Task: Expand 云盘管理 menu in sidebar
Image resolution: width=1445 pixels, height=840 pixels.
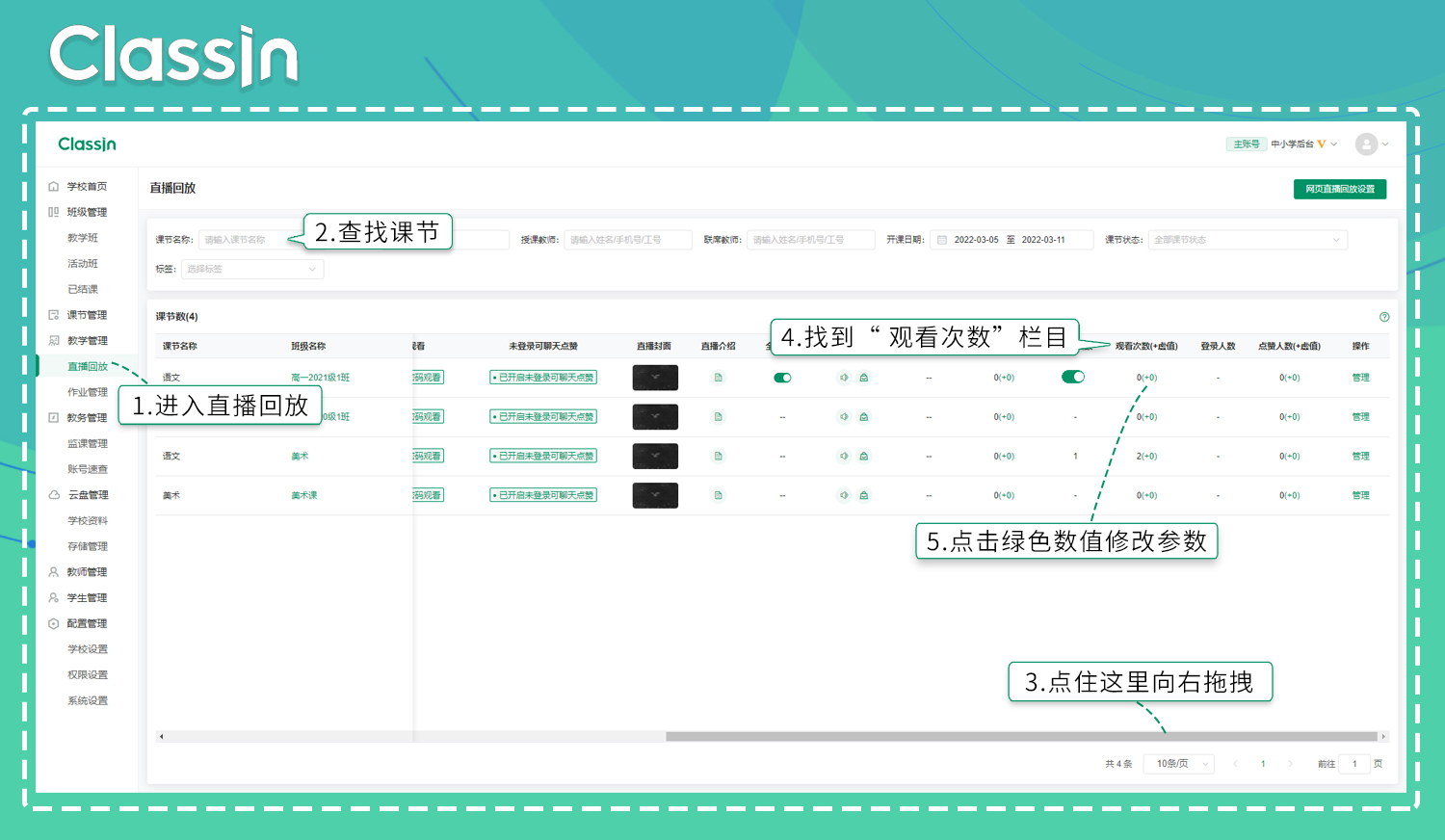Action: (x=87, y=494)
